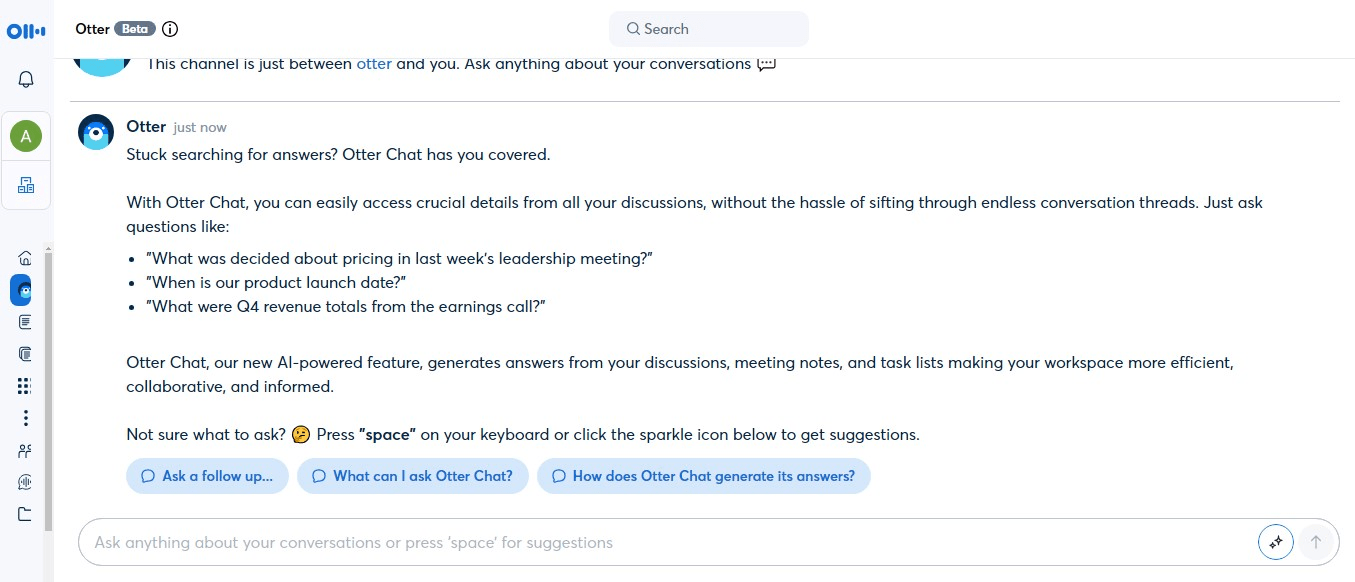Open 'How does Otter Chat generate its answers?'
1355x582 pixels.
(704, 476)
